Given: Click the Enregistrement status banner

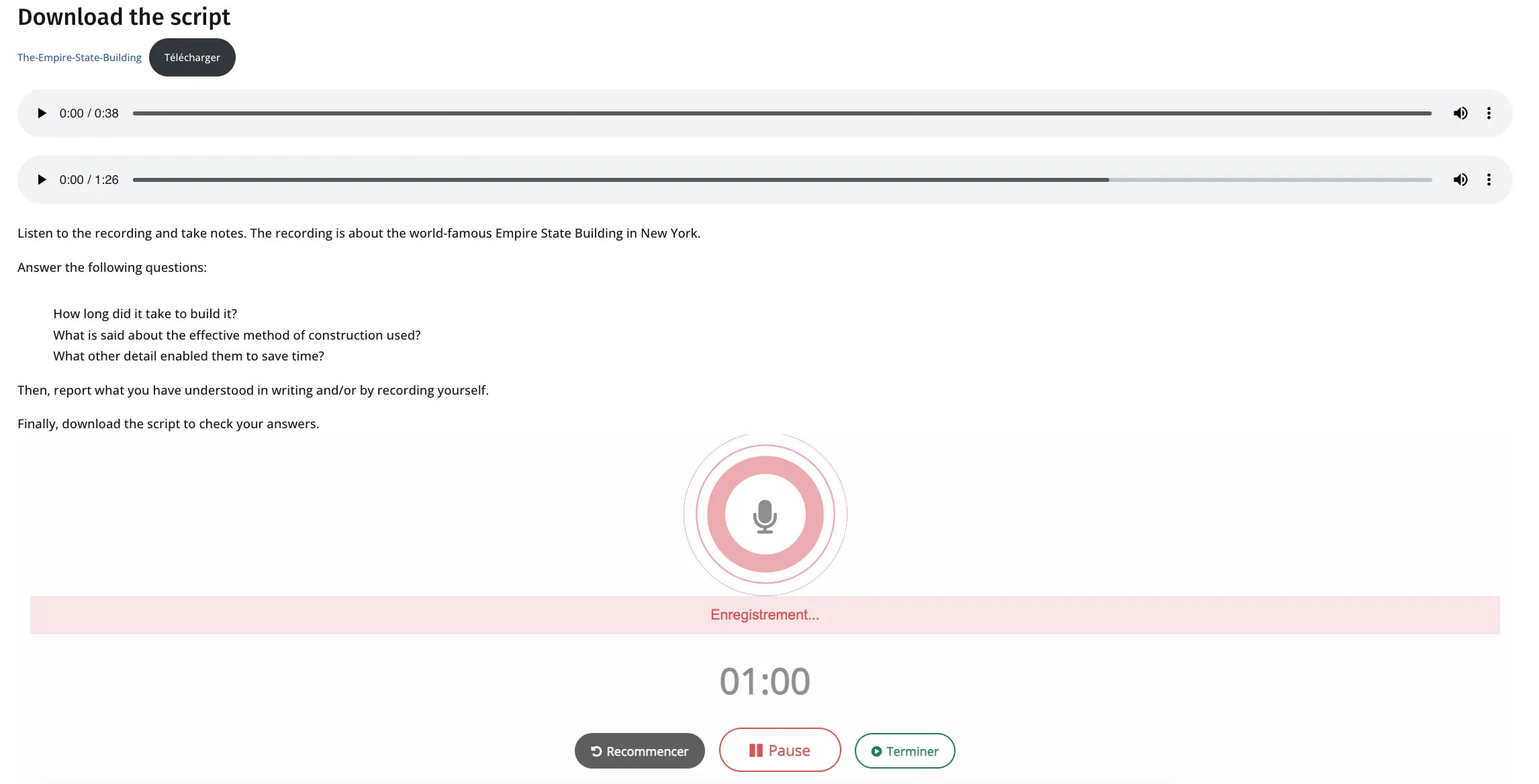Looking at the screenshot, I should click(765, 615).
